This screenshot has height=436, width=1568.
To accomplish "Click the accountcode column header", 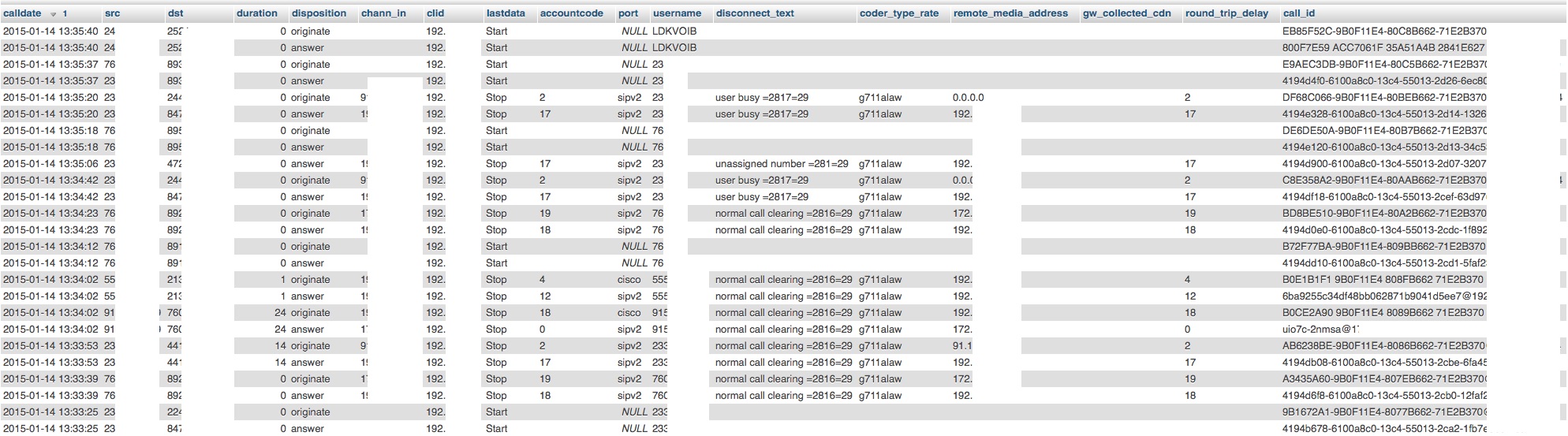I will coord(571,13).
